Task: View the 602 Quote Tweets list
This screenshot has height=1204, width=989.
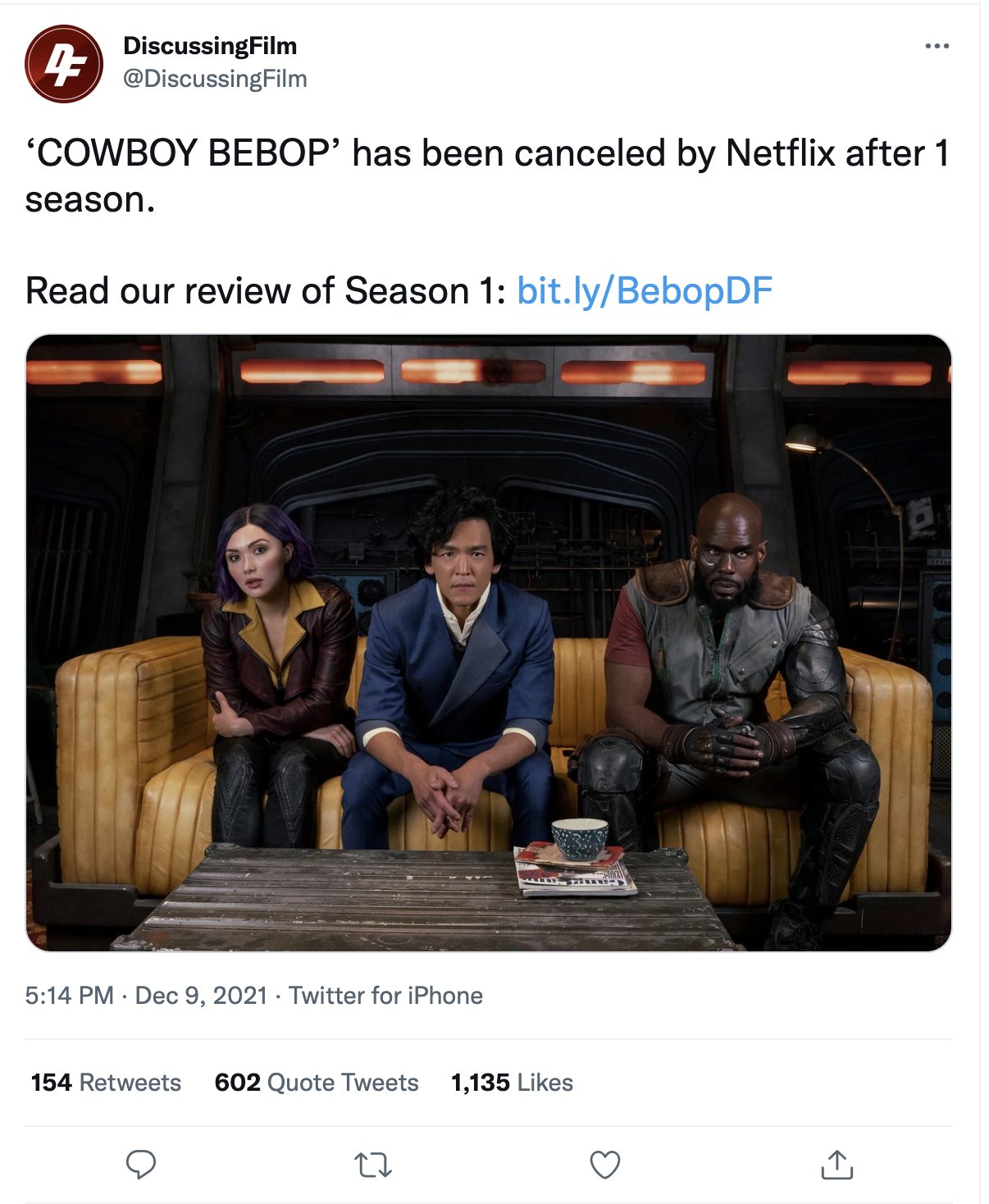Action: 317,1083
